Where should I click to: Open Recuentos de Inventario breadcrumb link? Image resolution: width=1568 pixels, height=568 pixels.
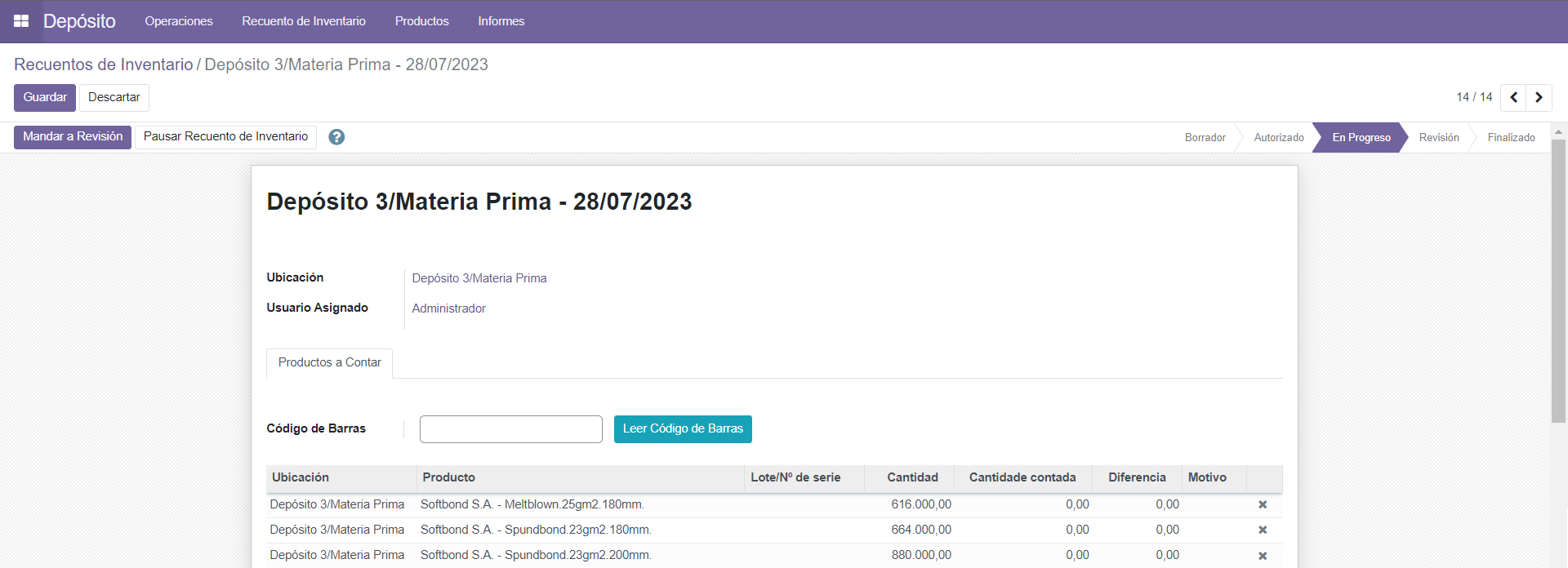(104, 64)
